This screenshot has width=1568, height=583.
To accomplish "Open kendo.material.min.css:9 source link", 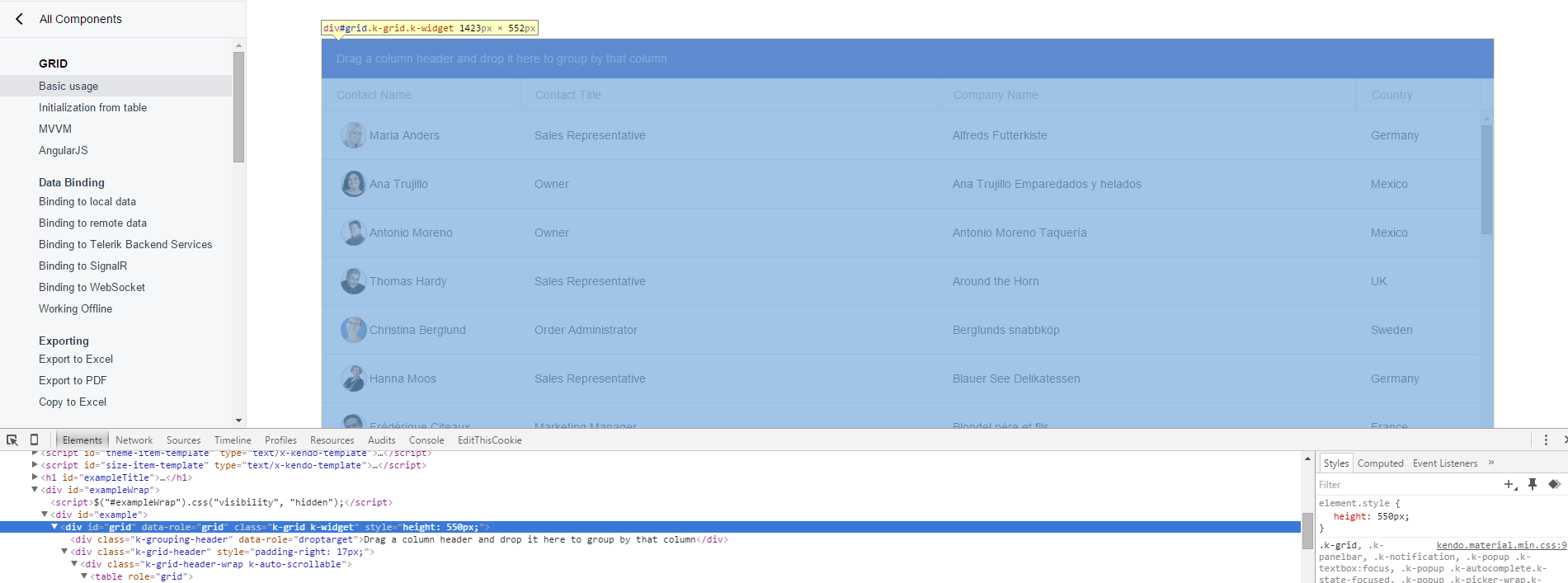I will click(x=1501, y=545).
